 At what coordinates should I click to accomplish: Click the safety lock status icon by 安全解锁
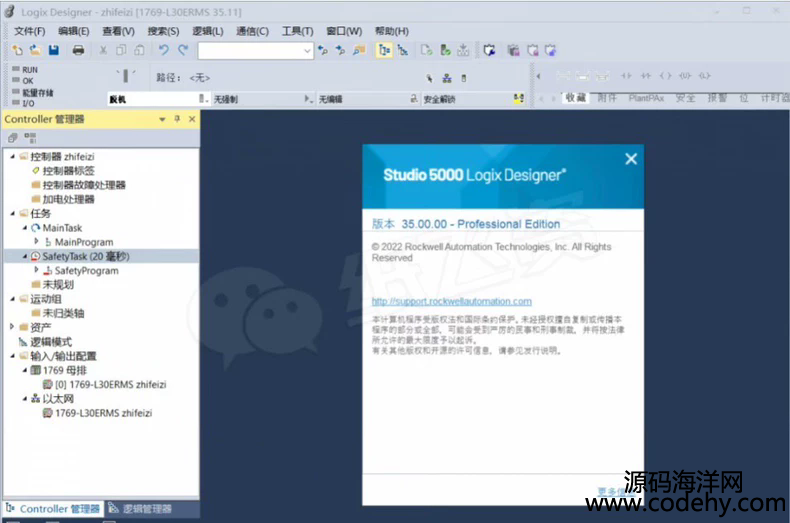519,98
